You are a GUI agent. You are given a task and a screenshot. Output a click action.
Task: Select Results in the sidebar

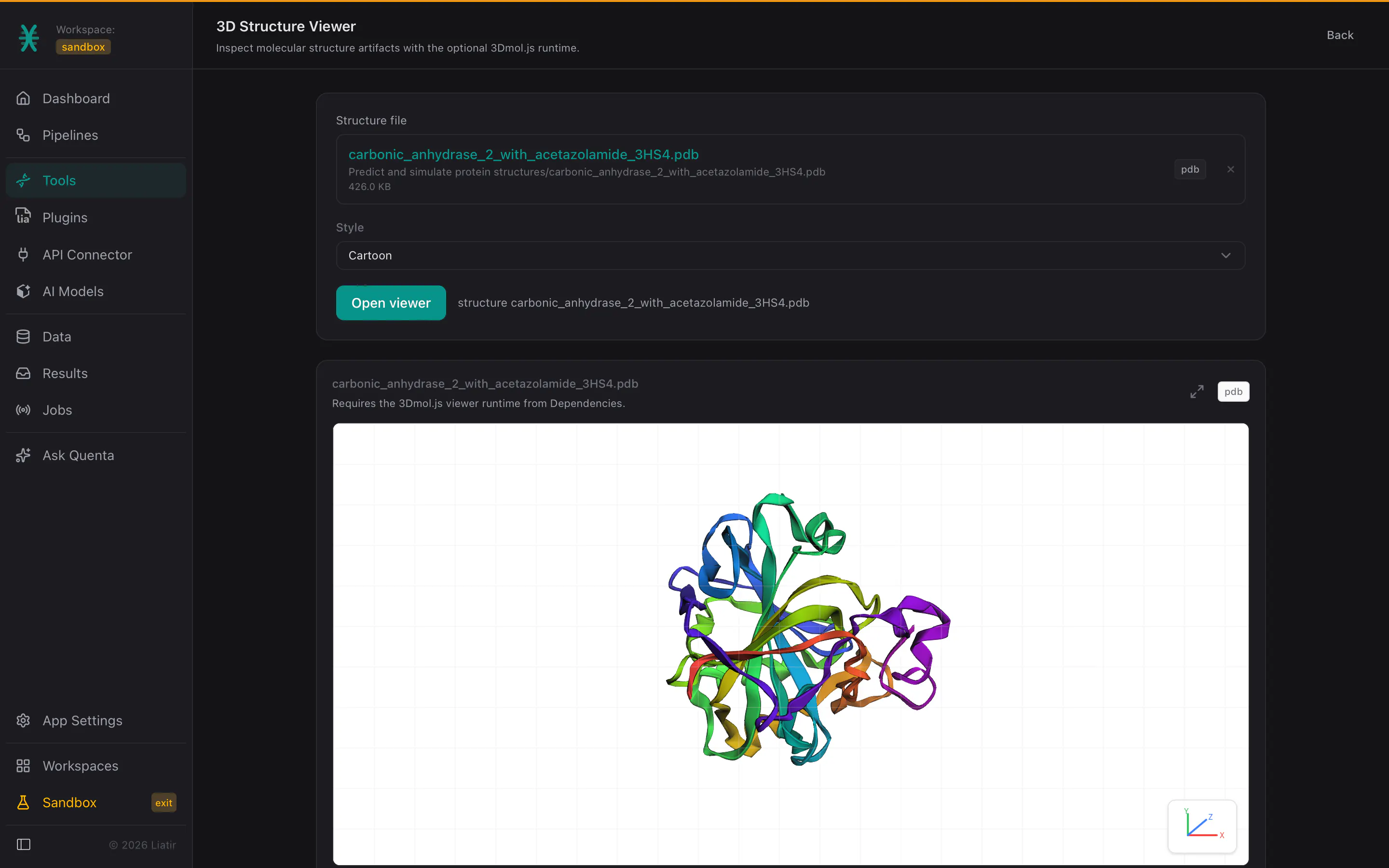pyautogui.click(x=96, y=373)
